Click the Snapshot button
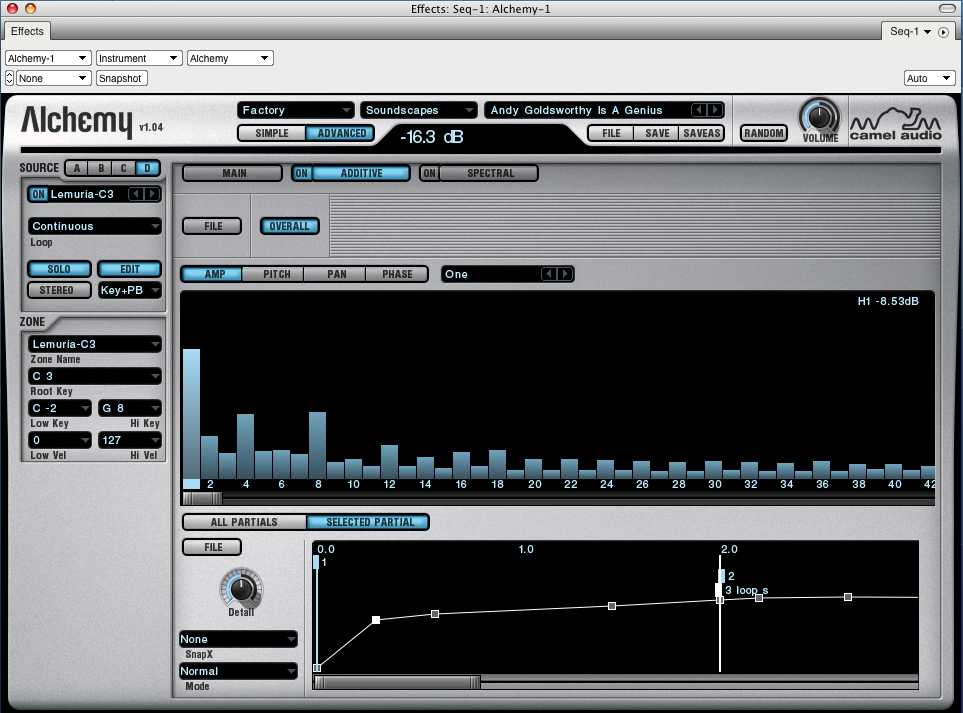The image size is (963, 713). click(x=121, y=78)
